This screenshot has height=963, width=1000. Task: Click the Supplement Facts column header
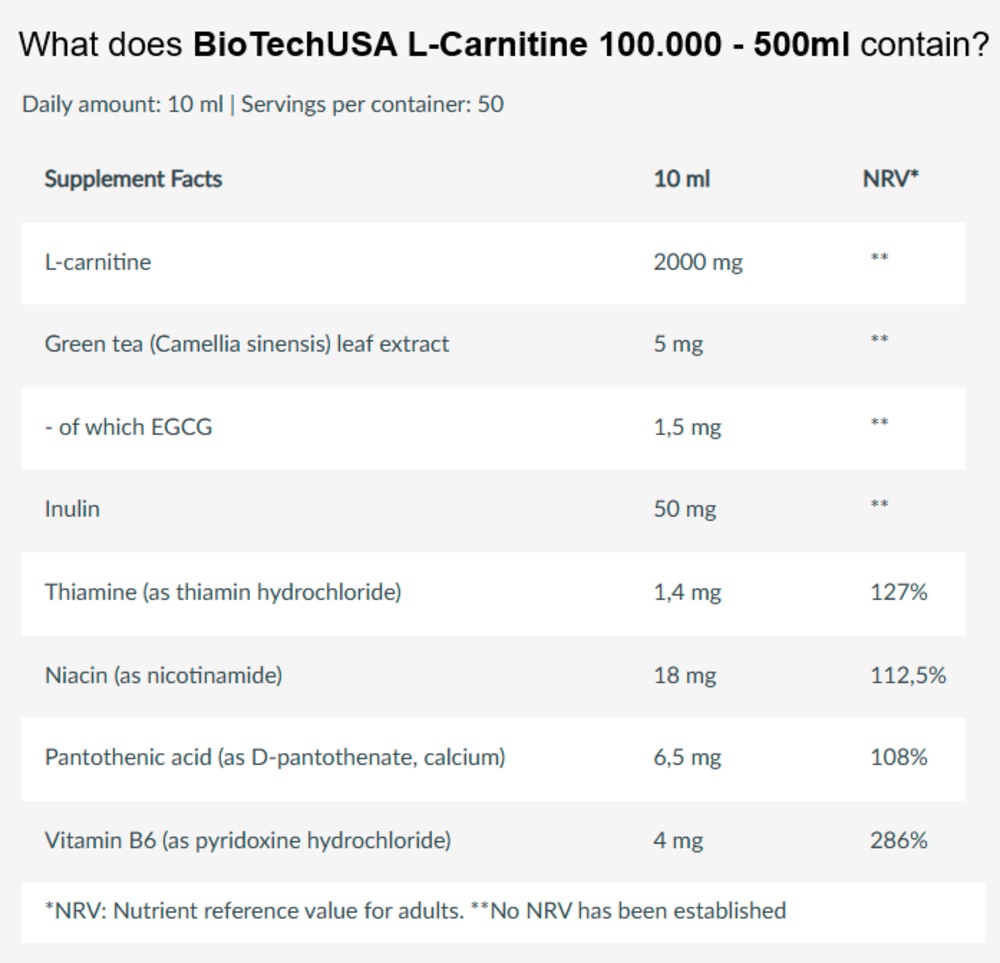[133, 179]
